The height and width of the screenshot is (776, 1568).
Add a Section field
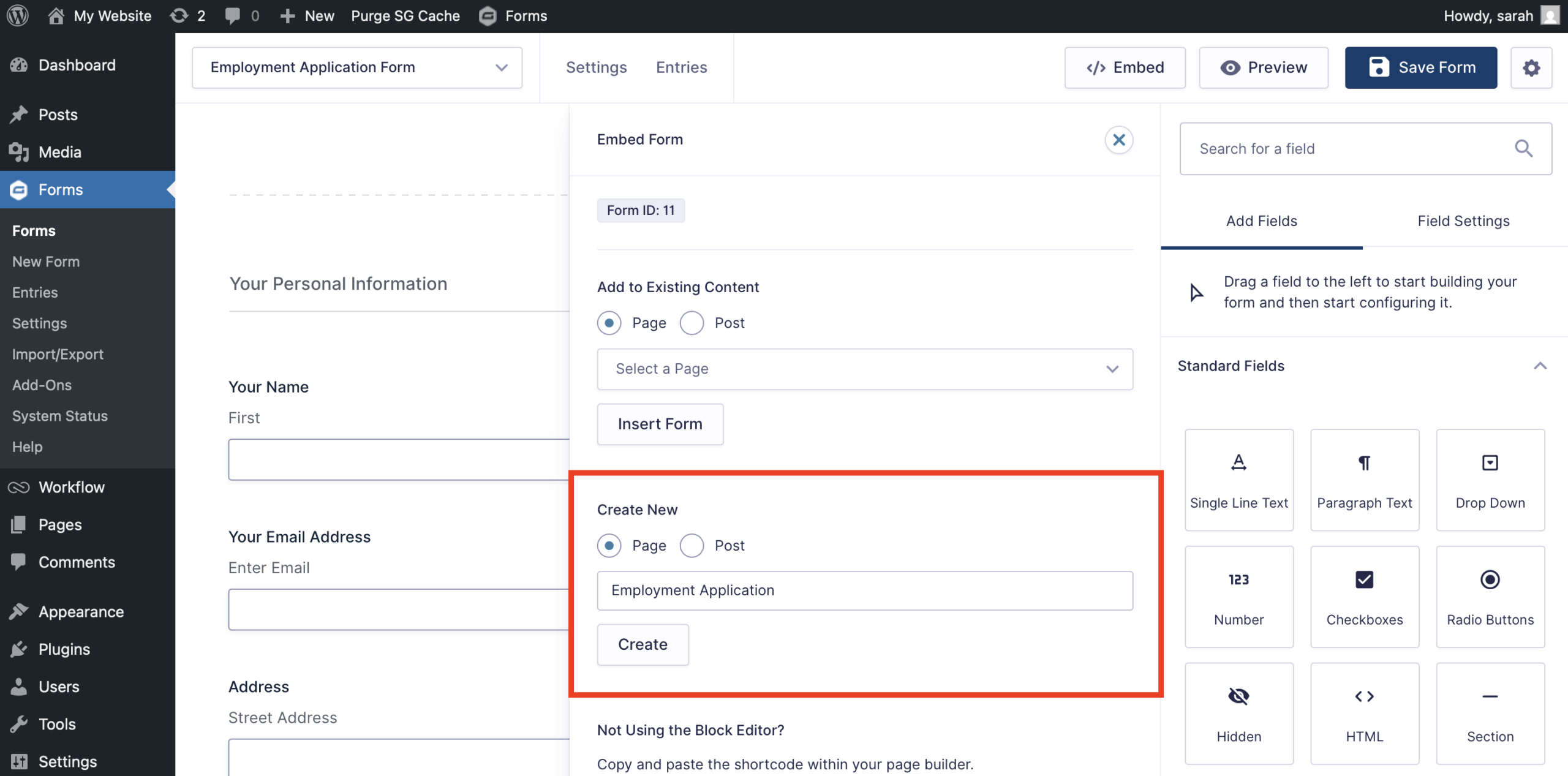(x=1490, y=713)
